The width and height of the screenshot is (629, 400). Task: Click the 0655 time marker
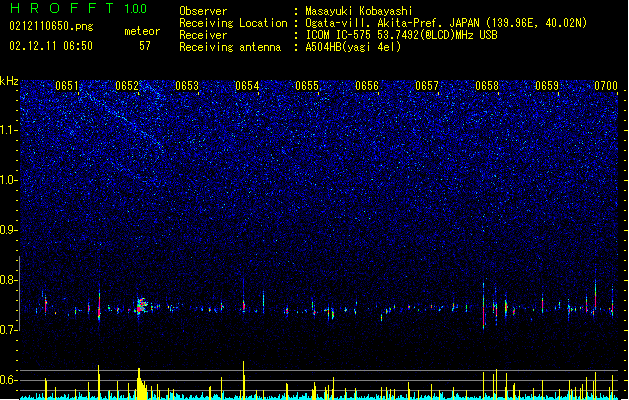pyautogui.click(x=307, y=86)
